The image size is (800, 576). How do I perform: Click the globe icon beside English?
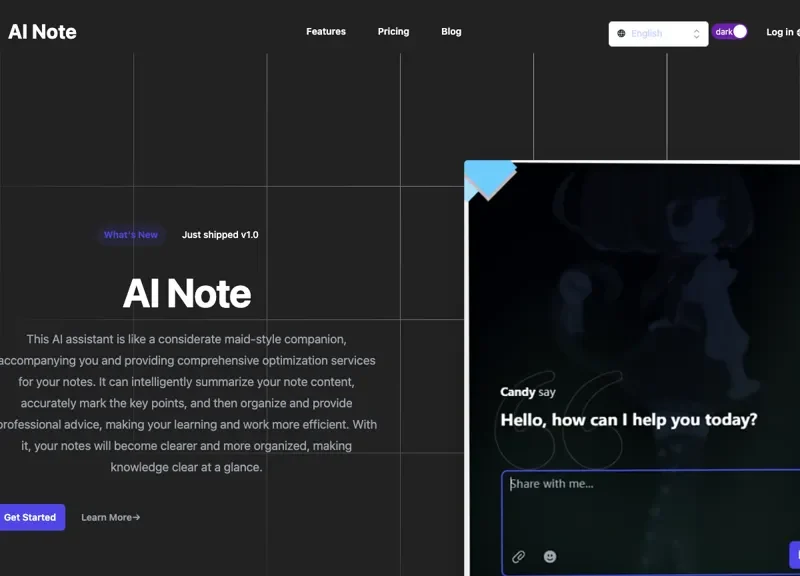click(621, 33)
